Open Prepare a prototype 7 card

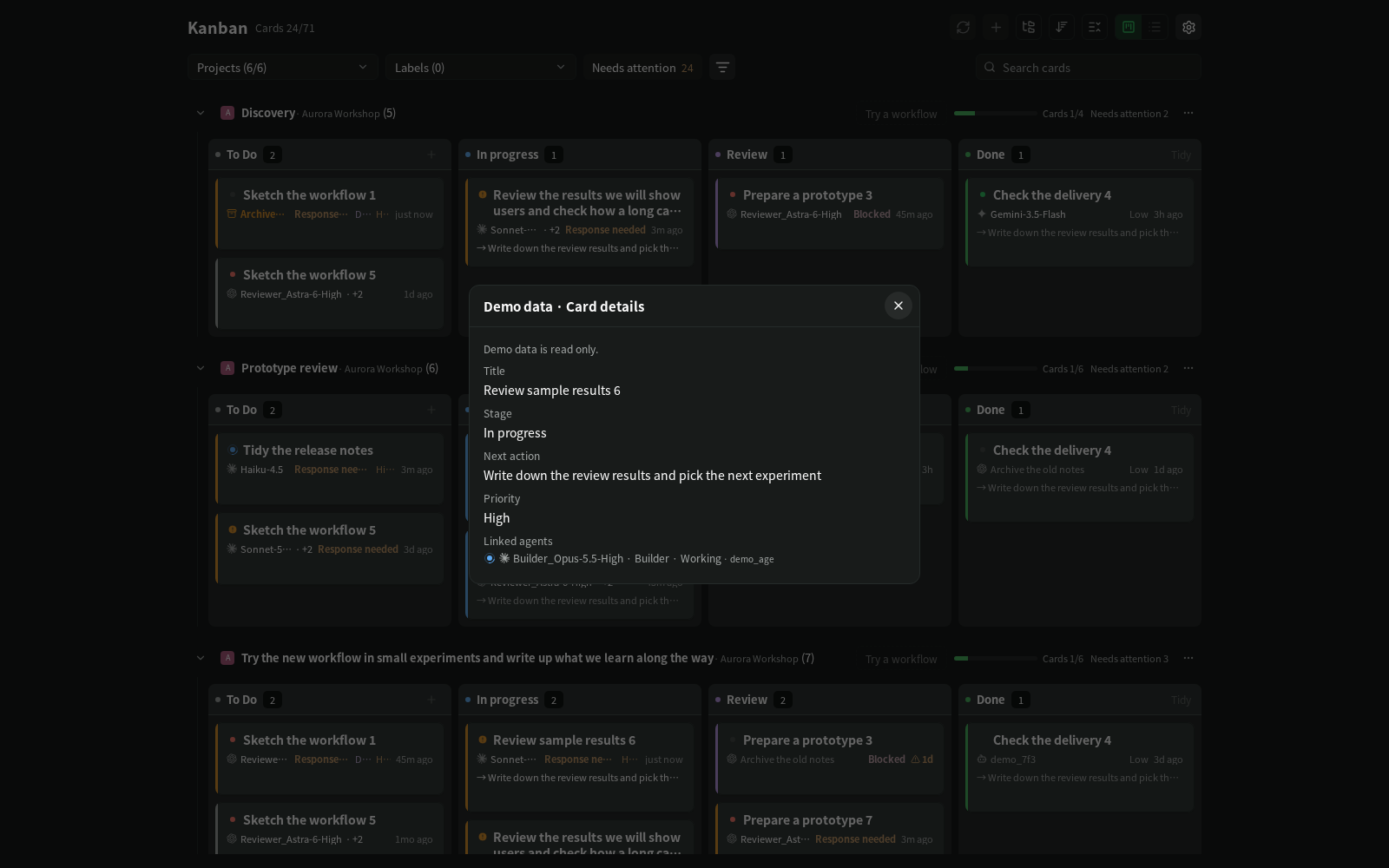(x=829, y=829)
